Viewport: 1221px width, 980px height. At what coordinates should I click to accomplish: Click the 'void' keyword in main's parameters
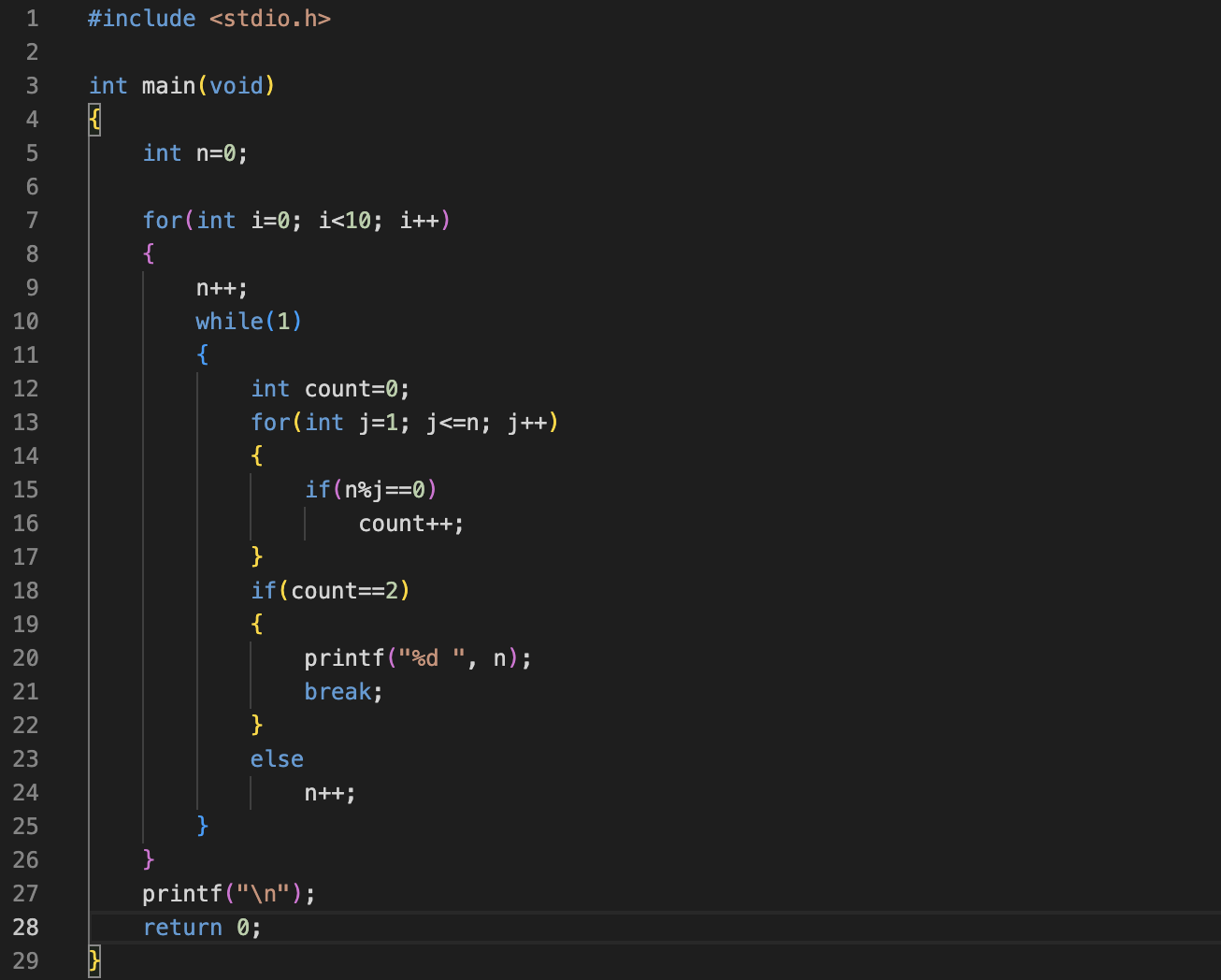tap(237, 86)
